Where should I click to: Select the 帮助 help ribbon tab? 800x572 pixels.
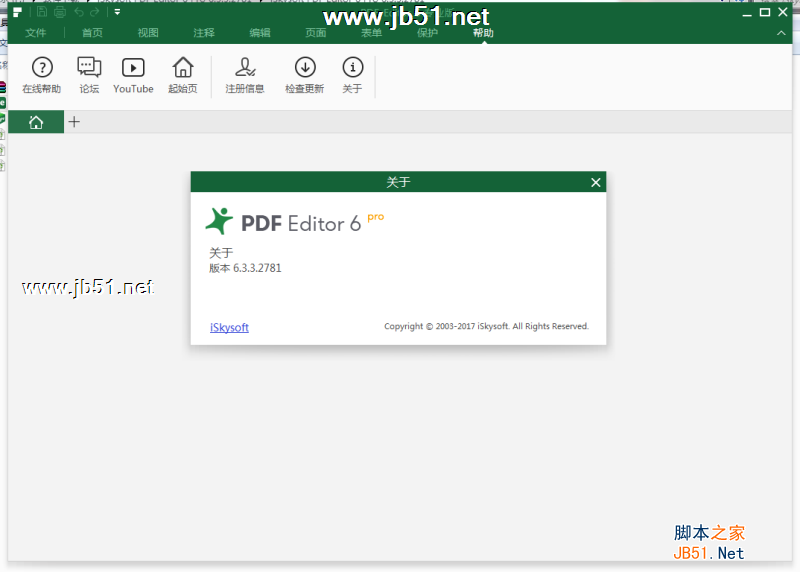[x=483, y=33]
